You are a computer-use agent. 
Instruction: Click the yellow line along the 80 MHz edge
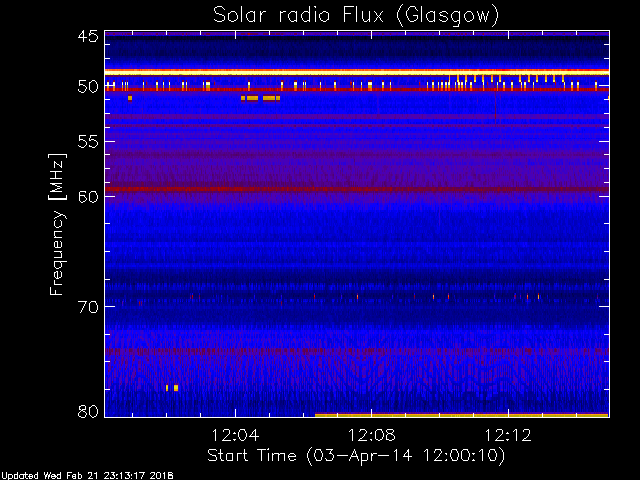click(462, 415)
